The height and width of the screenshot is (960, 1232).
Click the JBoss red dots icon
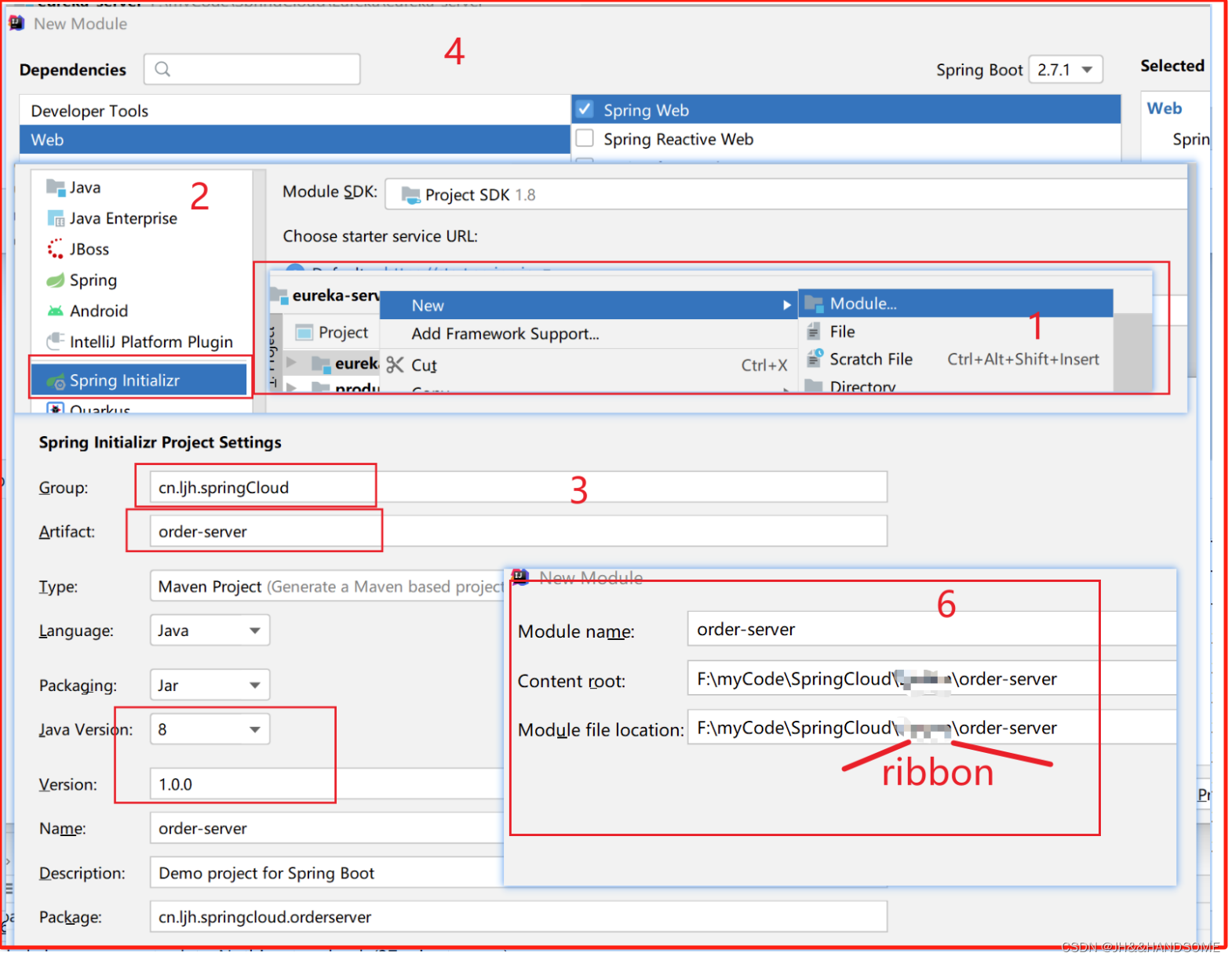(55, 249)
